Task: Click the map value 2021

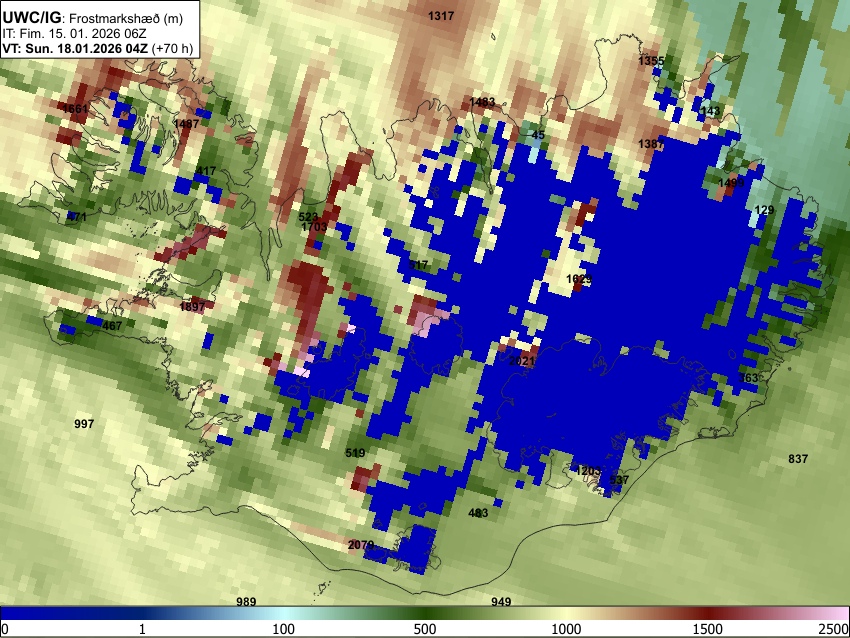Action: pyautogui.click(x=522, y=360)
